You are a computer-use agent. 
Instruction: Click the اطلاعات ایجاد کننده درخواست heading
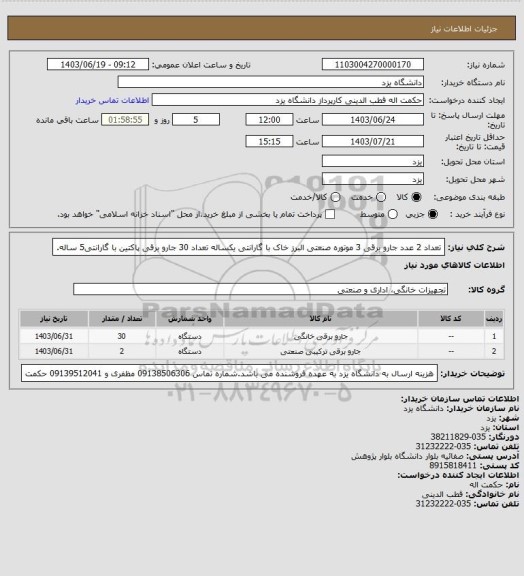[458, 475]
